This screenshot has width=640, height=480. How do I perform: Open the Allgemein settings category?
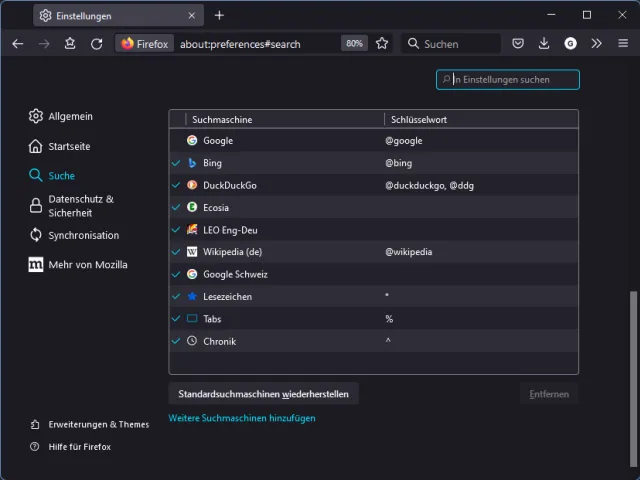[x=70, y=116]
